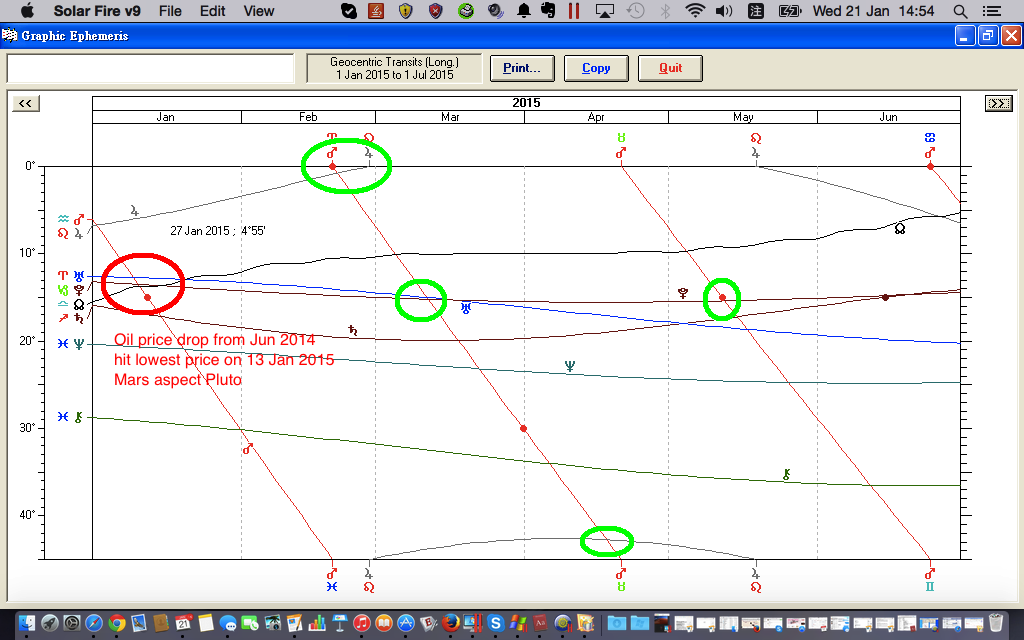Open the Downloads folder in the Dock
The height and width of the screenshot is (640, 1024).
617,623
